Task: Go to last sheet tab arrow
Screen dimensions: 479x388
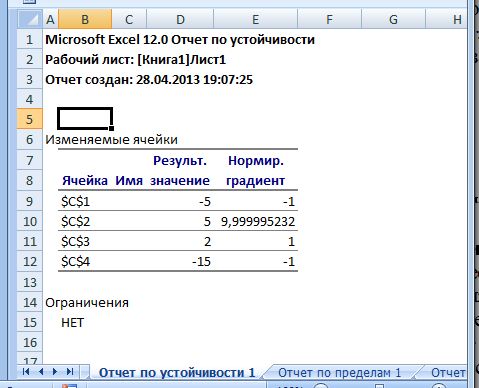Action: [x=70, y=371]
